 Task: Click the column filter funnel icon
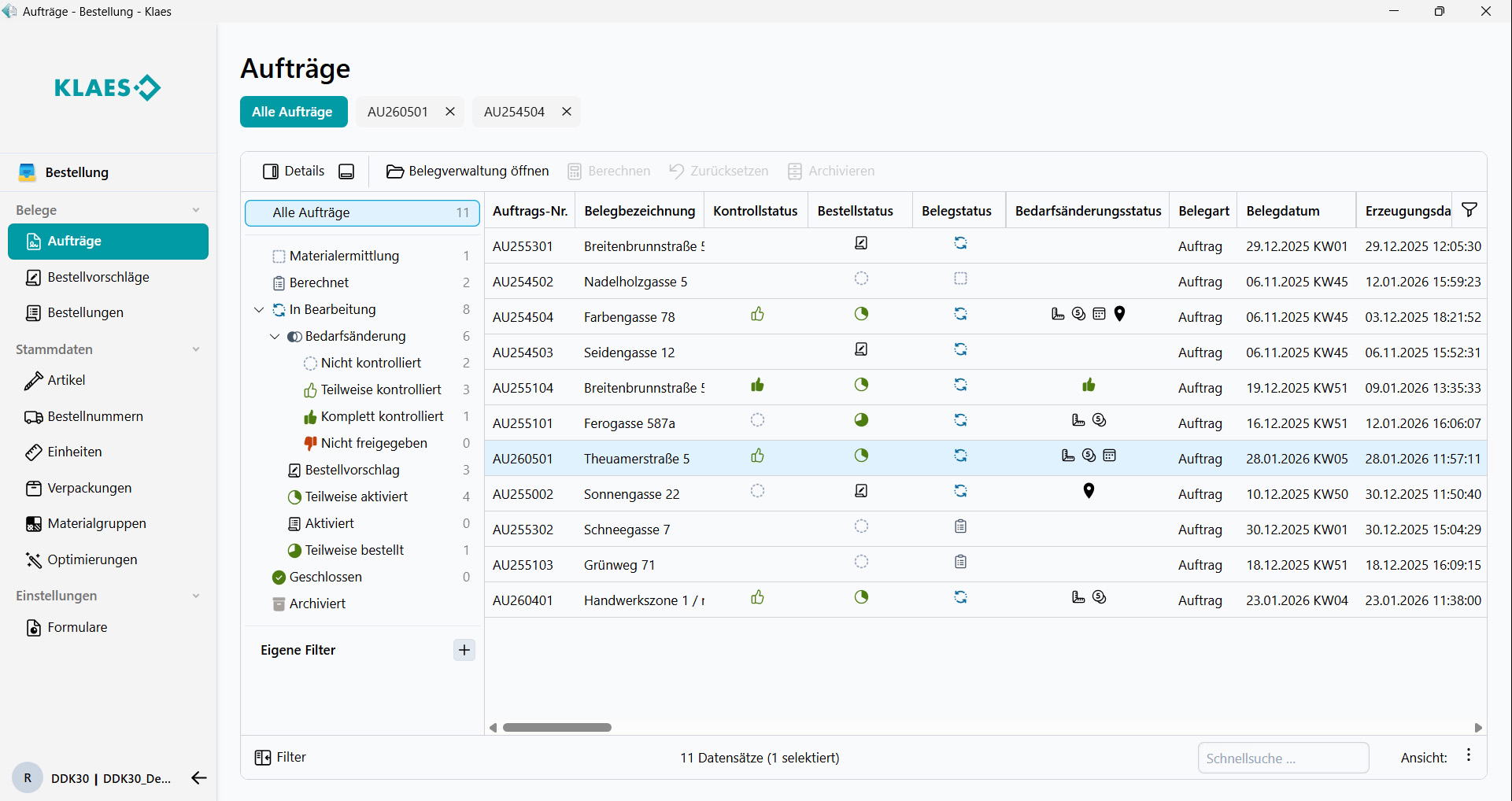[1469, 210]
